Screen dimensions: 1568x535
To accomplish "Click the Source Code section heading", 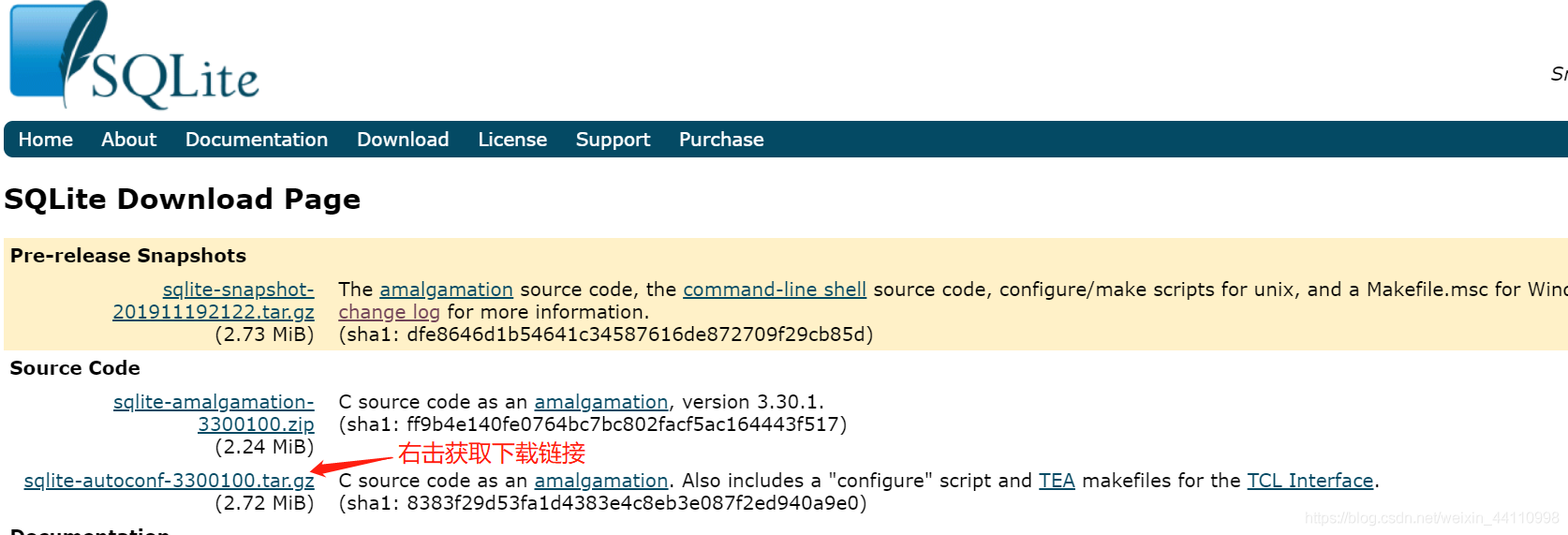I will click(75, 368).
